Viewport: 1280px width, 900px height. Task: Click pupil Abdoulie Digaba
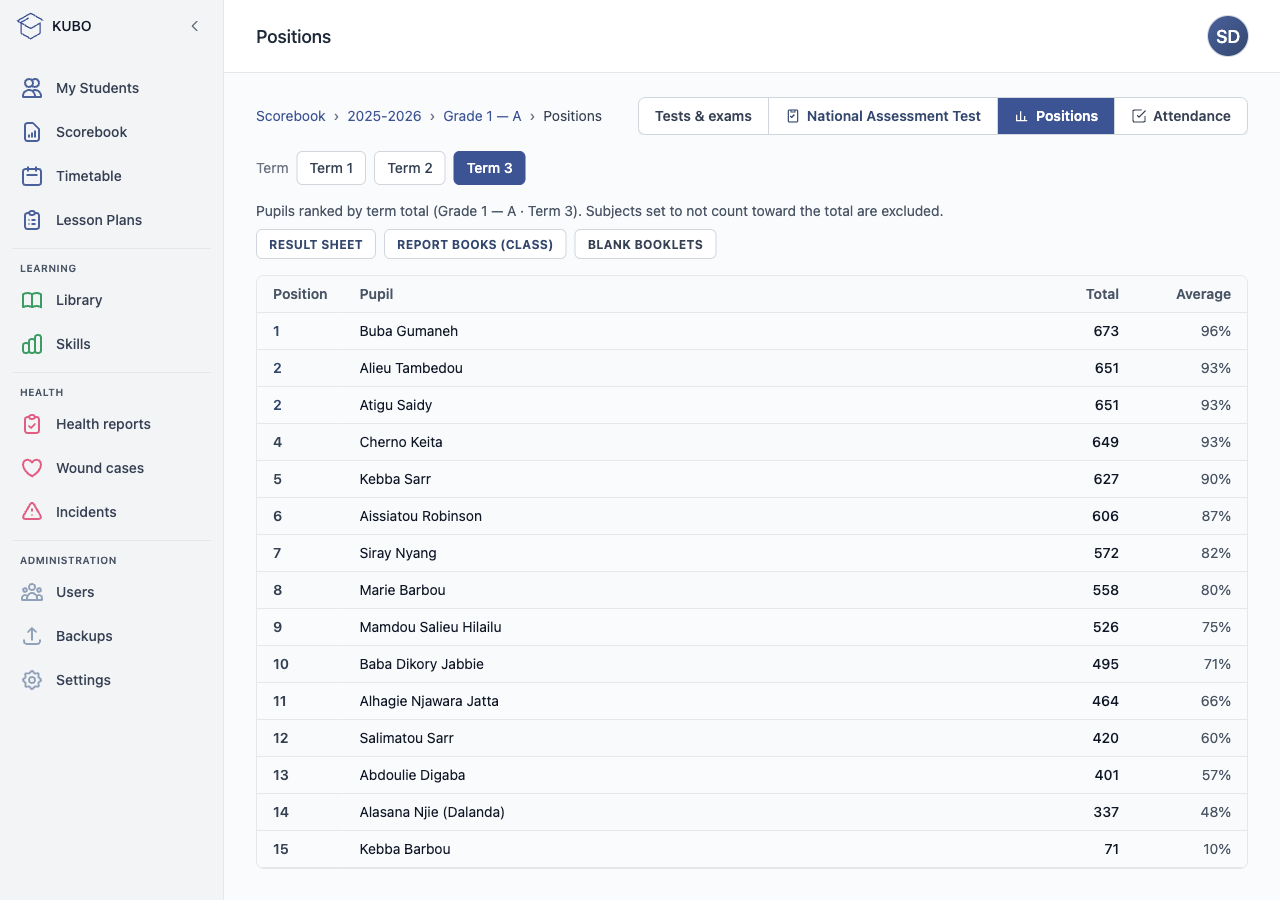[x=412, y=775]
